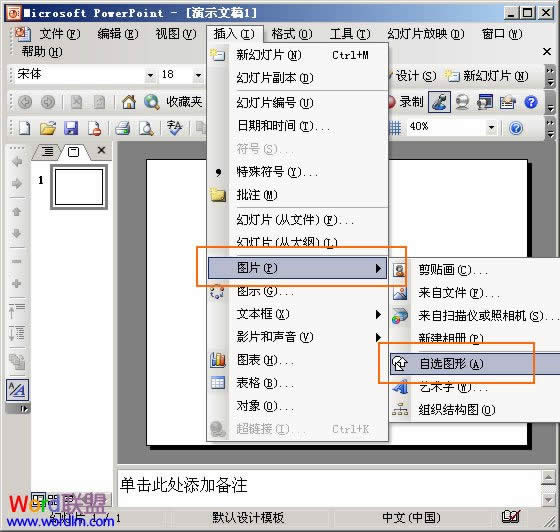Viewport: 560px width, 532px height.
Task: Choose AutoShapes in picture submenu
Action: click(x=475, y=364)
